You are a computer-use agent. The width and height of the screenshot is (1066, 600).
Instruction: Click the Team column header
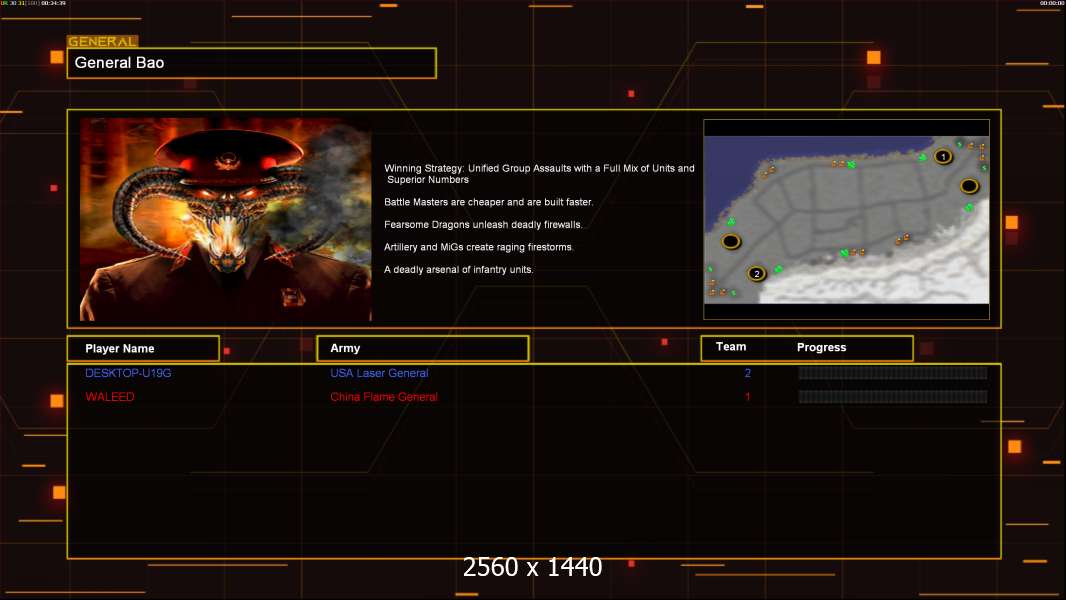(731, 347)
